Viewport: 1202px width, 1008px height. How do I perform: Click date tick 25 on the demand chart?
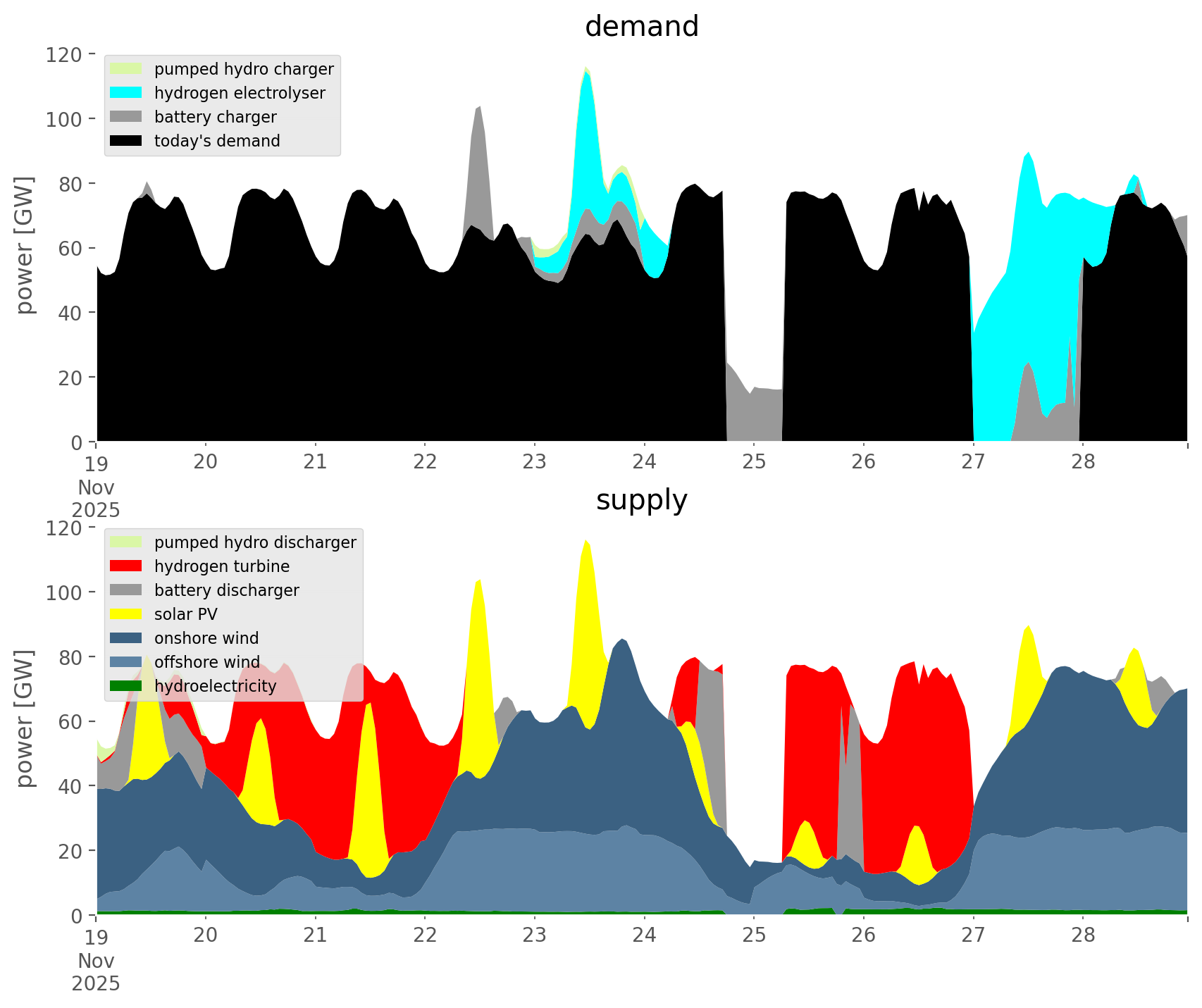pos(753,462)
